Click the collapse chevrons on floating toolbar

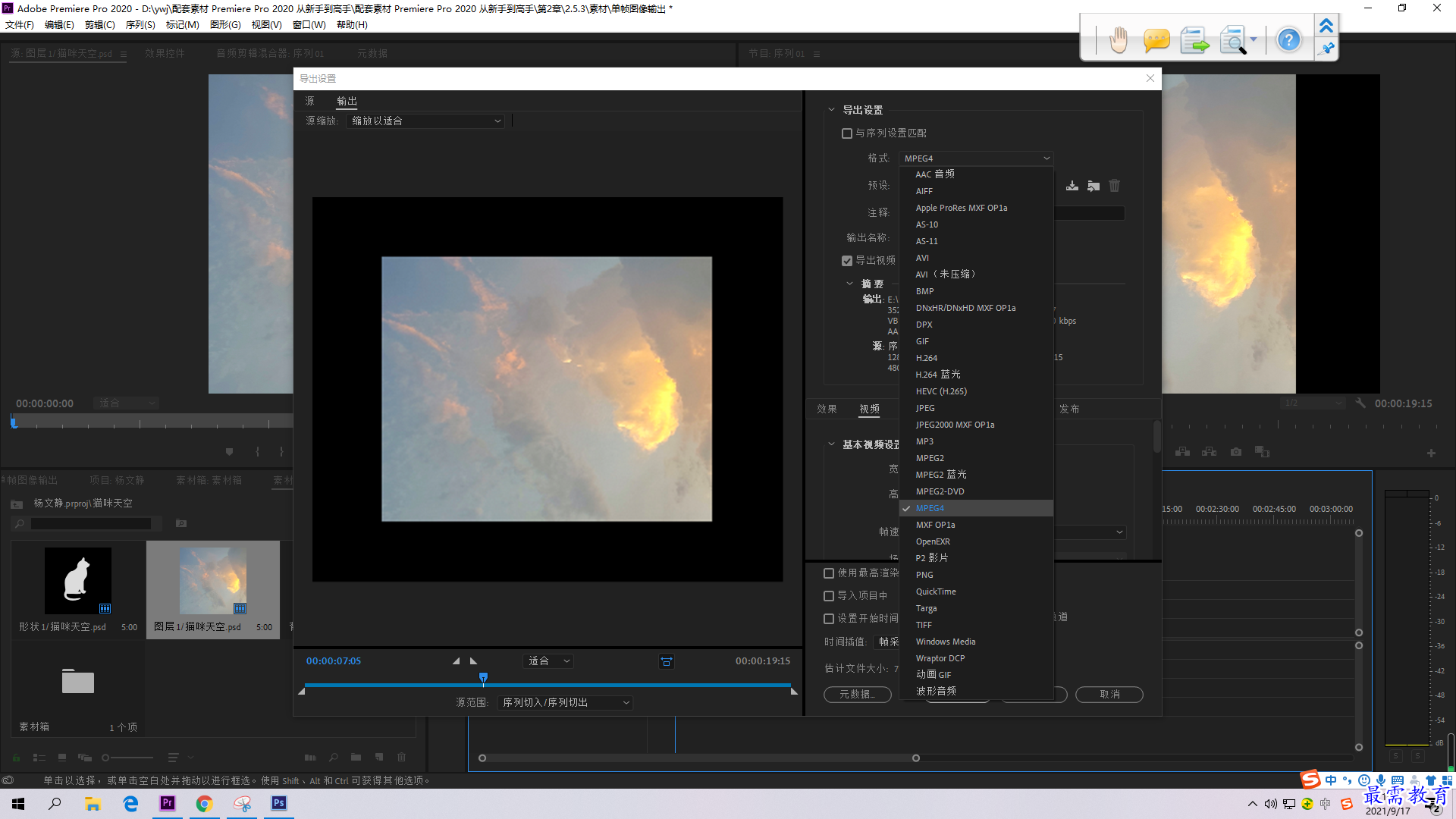coord(1326,26)
